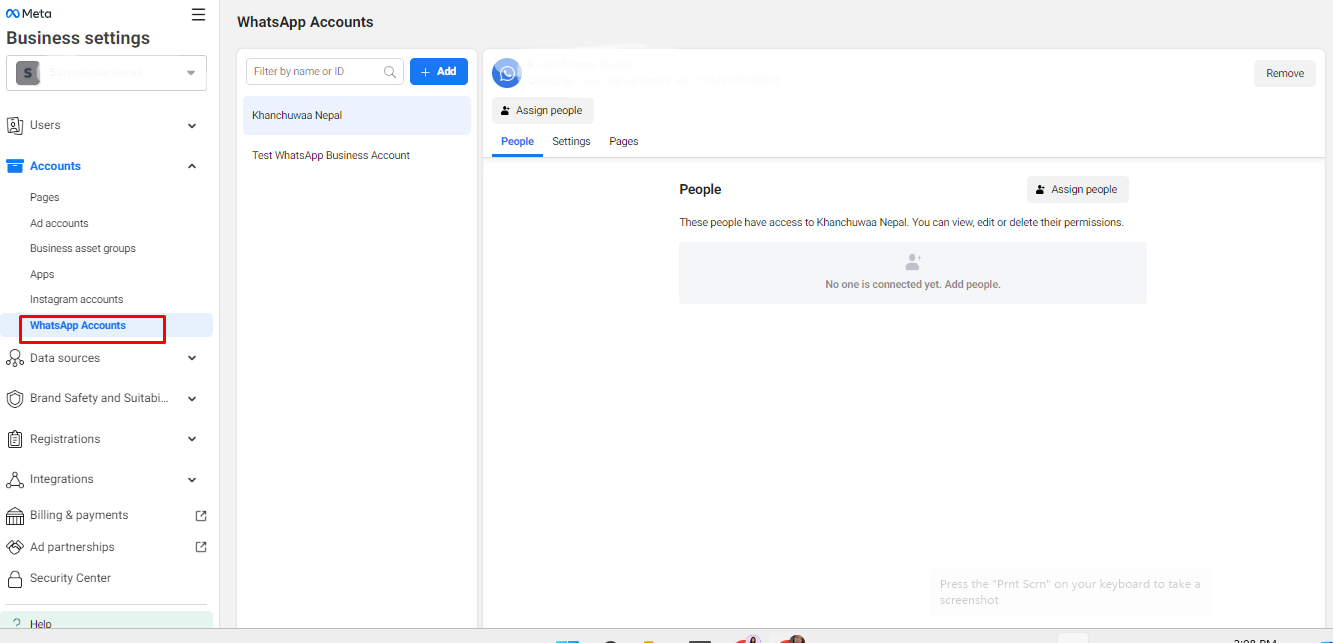Click the WhatsApp account avatar icon
This screenshot has height=643, width=1333.
507,73
